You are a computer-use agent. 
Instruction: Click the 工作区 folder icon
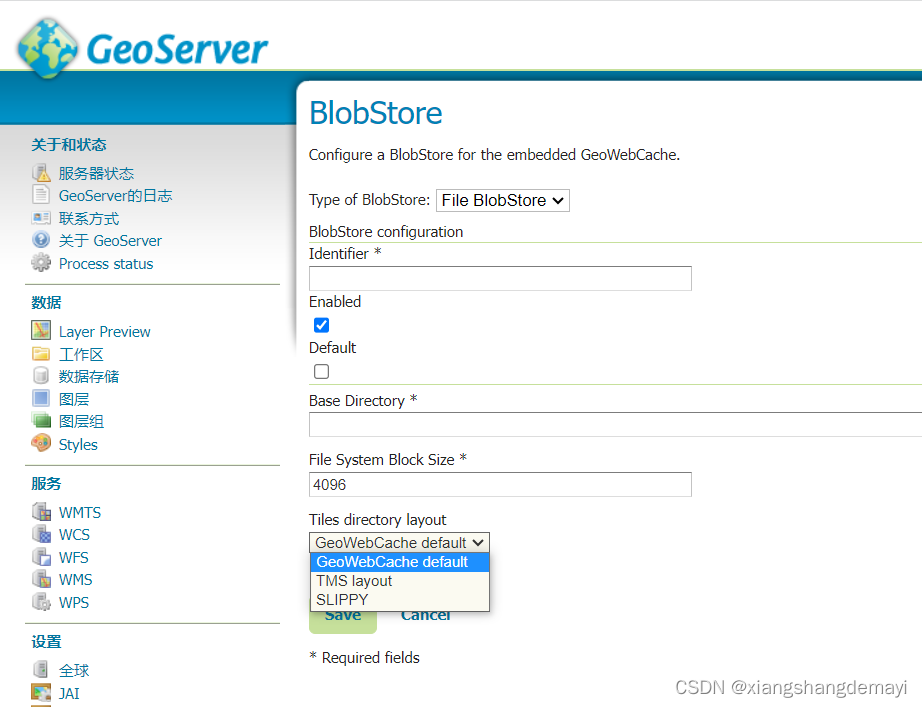click(41, 354)
